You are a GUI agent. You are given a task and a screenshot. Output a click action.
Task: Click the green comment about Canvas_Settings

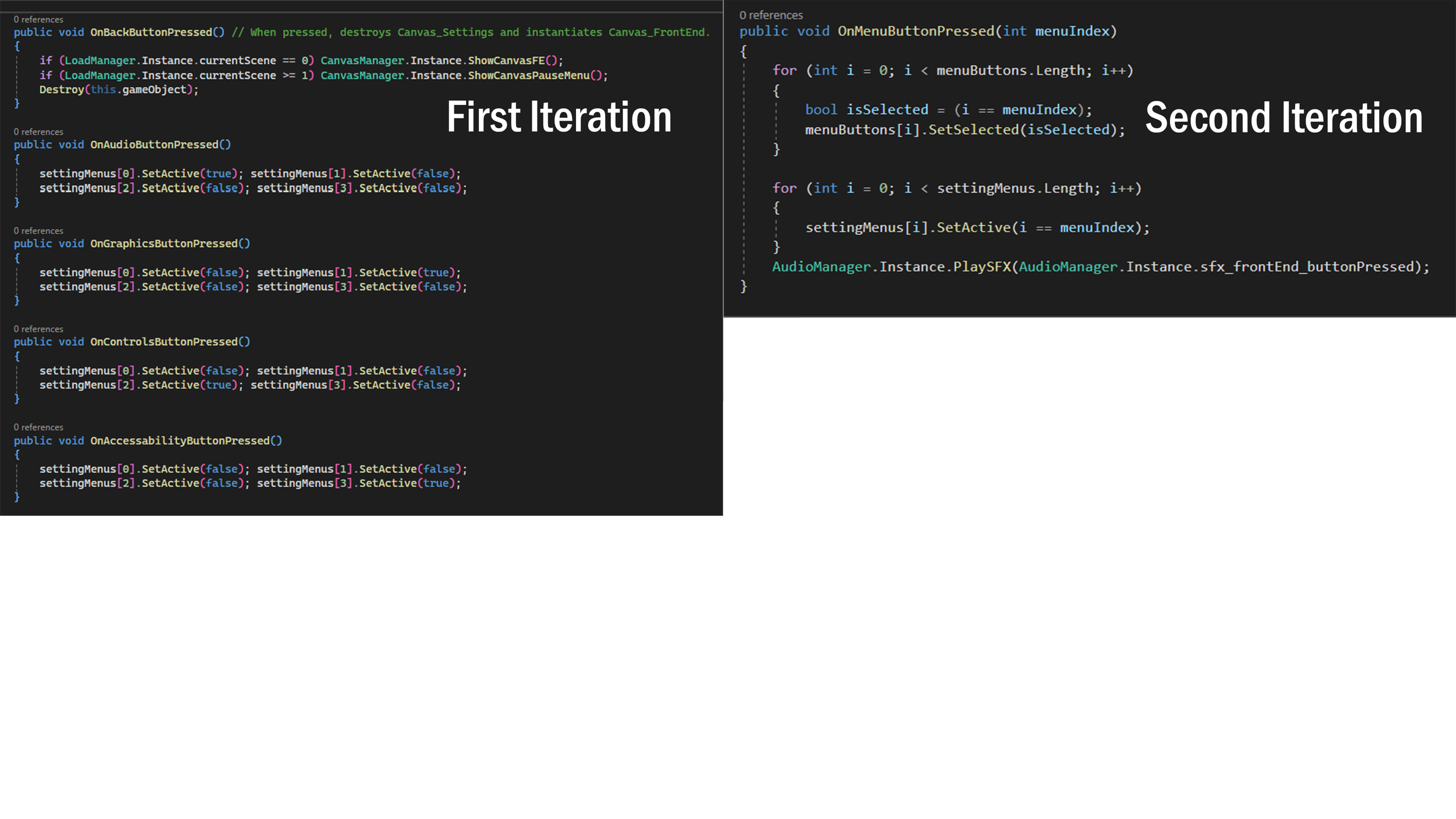click(x=471, y=33)
